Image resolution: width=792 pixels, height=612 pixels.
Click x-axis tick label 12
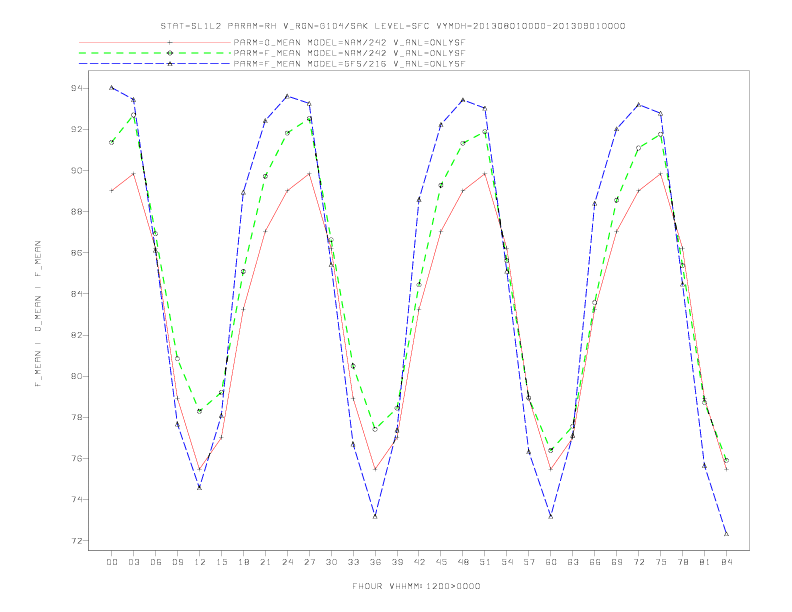tap(200, 562)
